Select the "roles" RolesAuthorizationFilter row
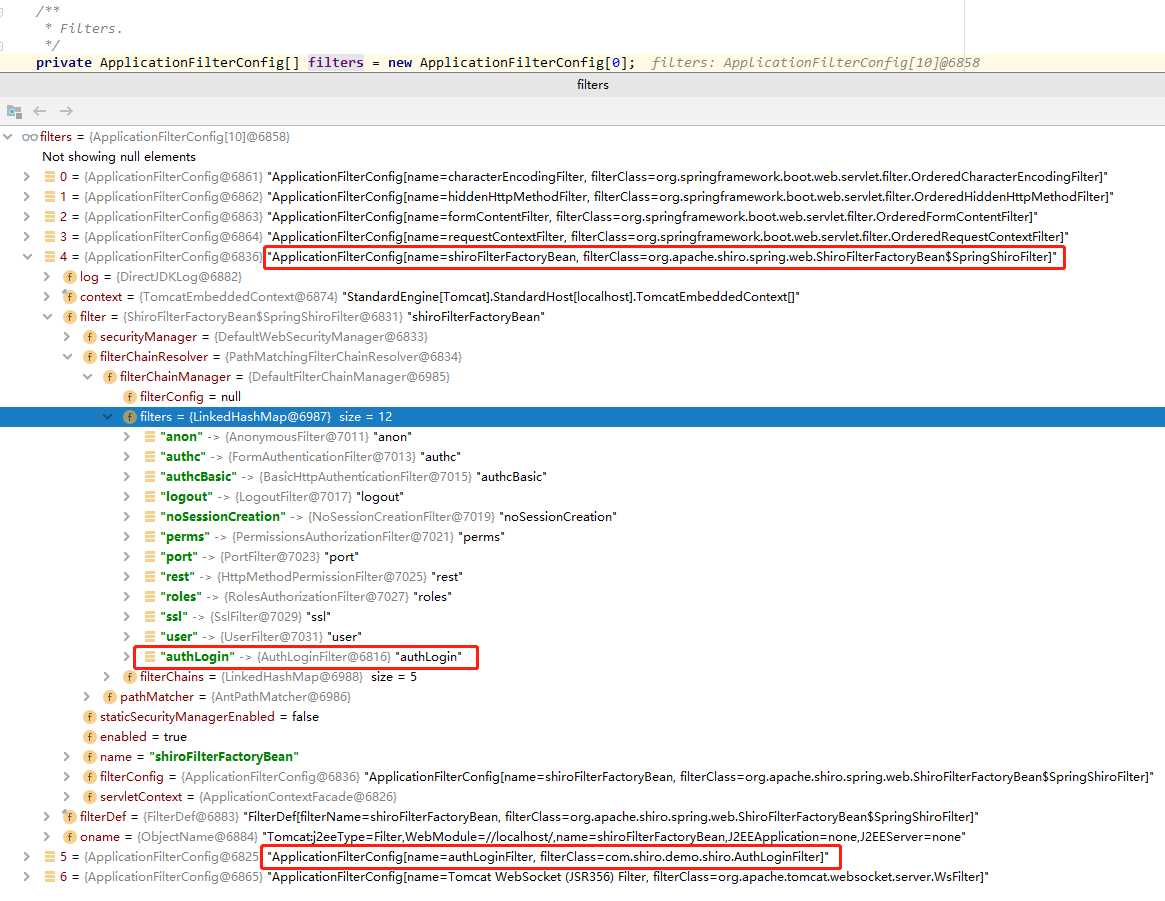This screenshot has width=1165, height=901. [x=582, y=597]
